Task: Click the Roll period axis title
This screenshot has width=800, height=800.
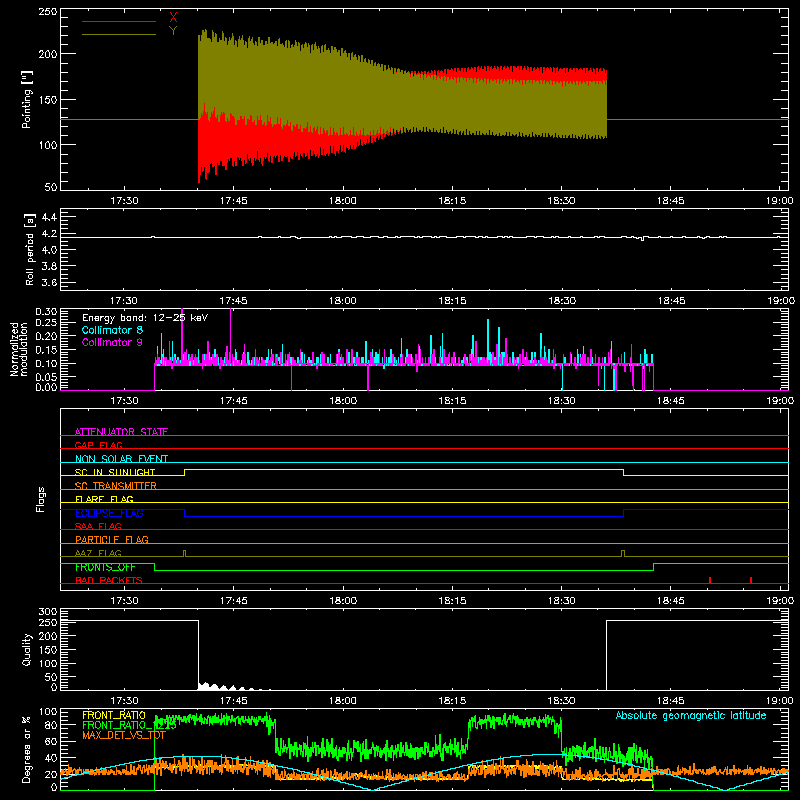Action: tap(30, 249)
